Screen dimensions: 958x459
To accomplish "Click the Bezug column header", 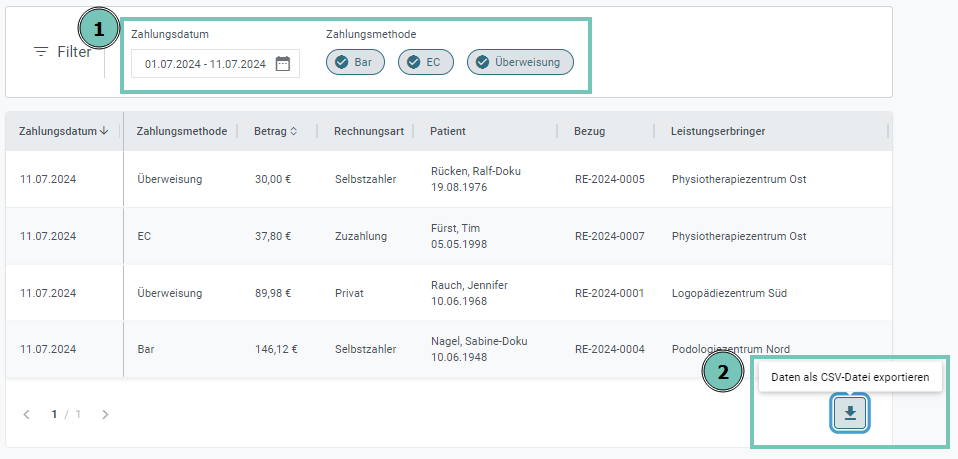I will [x=589, y=131].
